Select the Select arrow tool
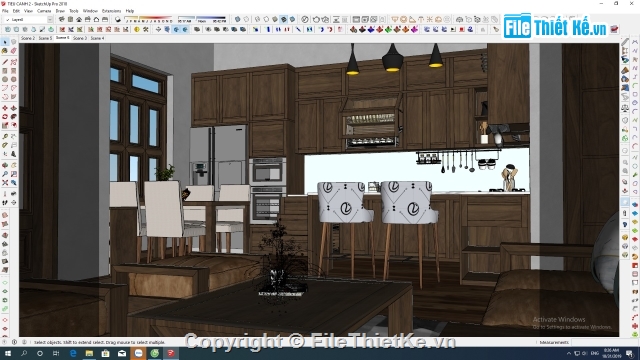The height and width of the screenshot is (360, 640). point(5,42)
